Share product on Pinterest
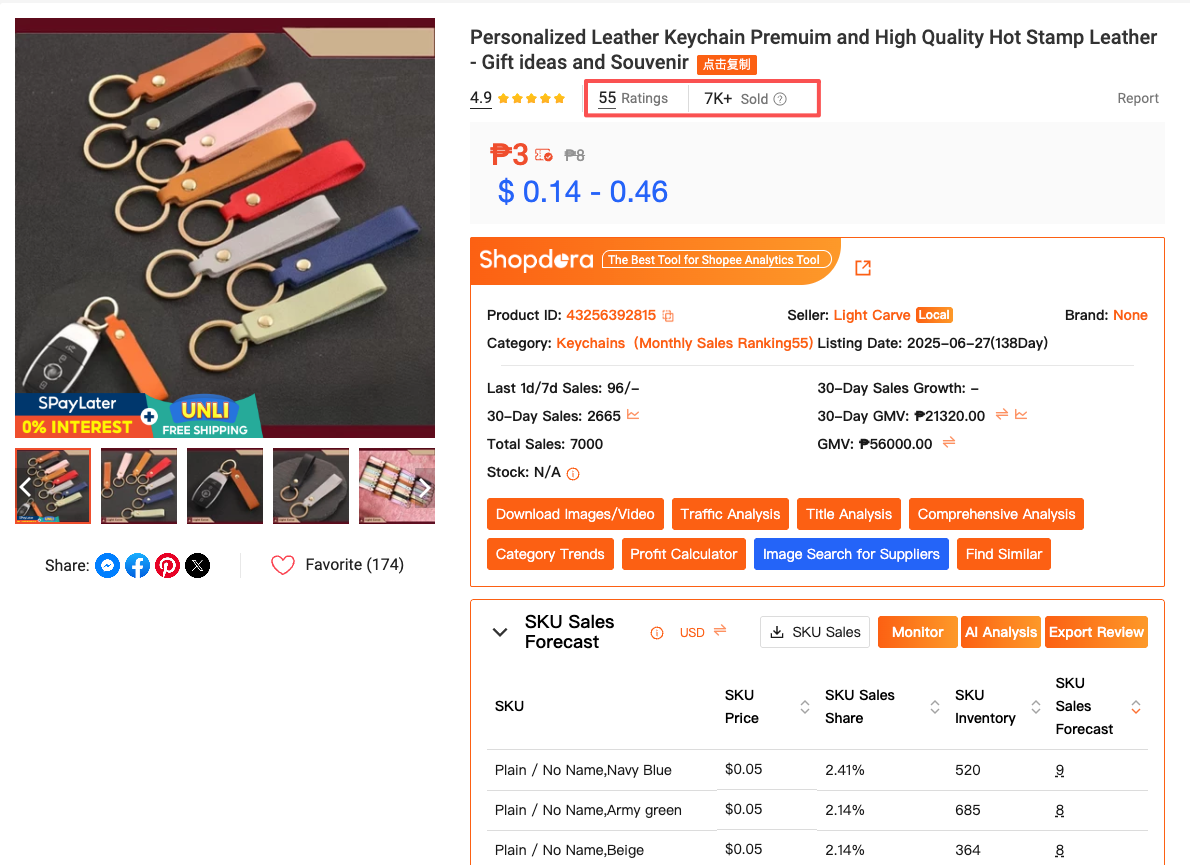The image size is (1190, 865). (168, 566)
